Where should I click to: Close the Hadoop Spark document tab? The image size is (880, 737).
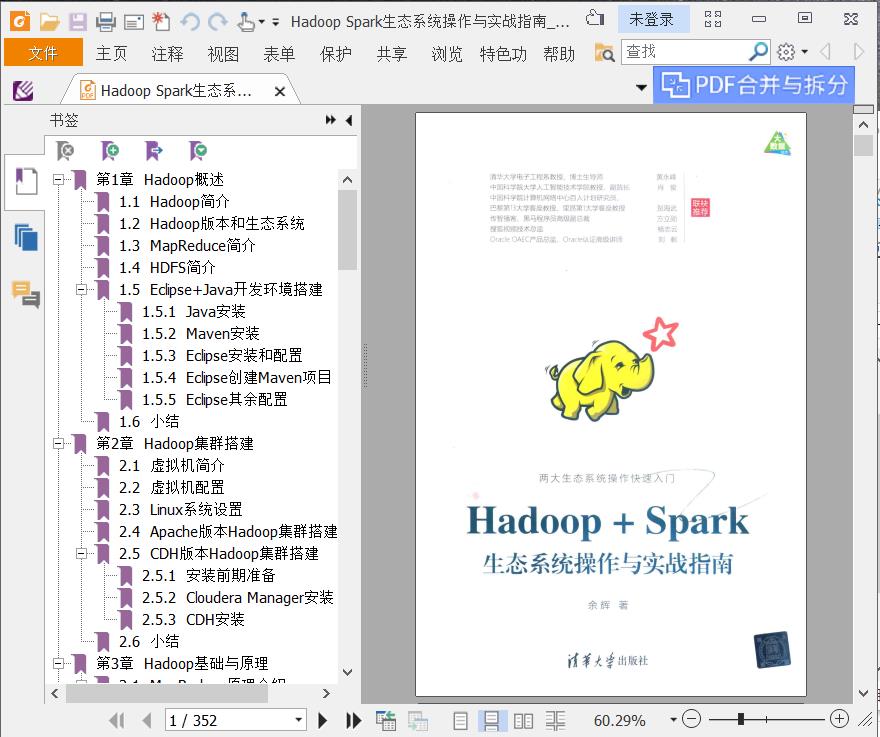[279, 91]
